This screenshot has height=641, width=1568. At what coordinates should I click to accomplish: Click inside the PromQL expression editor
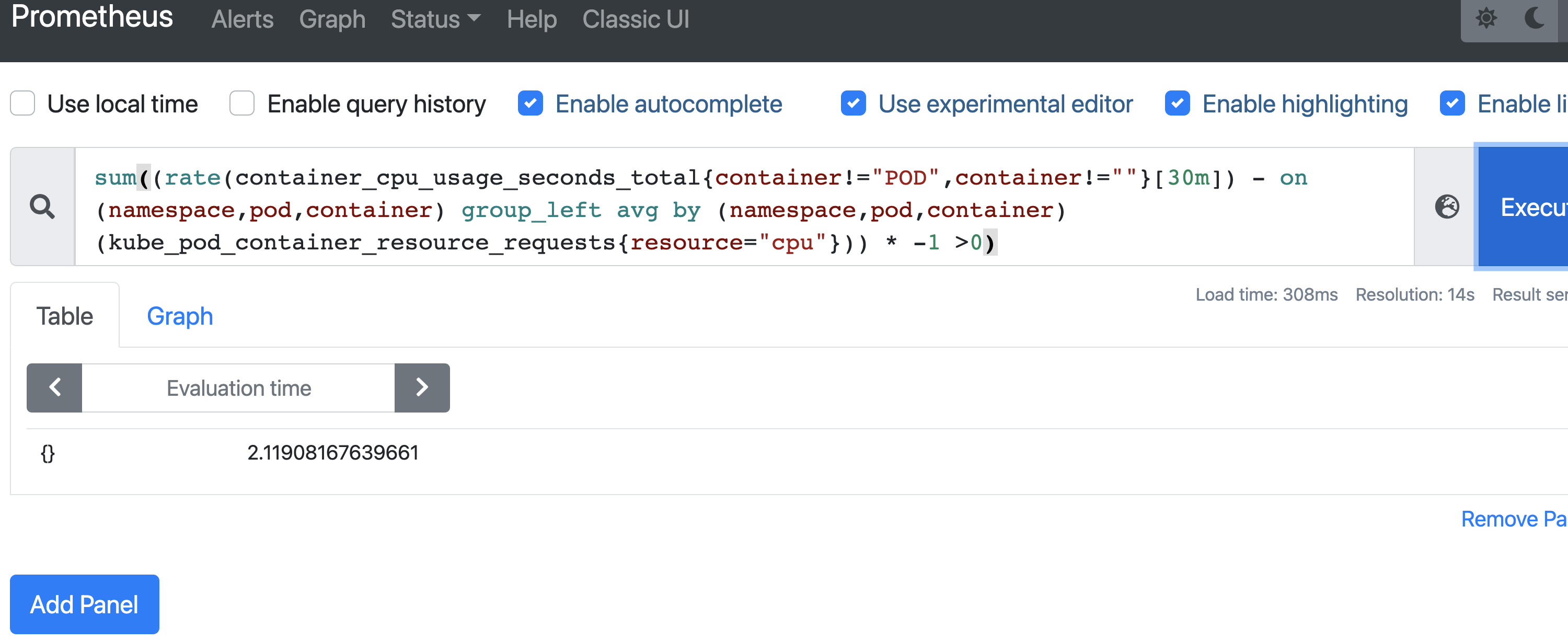tap(744, 207)
